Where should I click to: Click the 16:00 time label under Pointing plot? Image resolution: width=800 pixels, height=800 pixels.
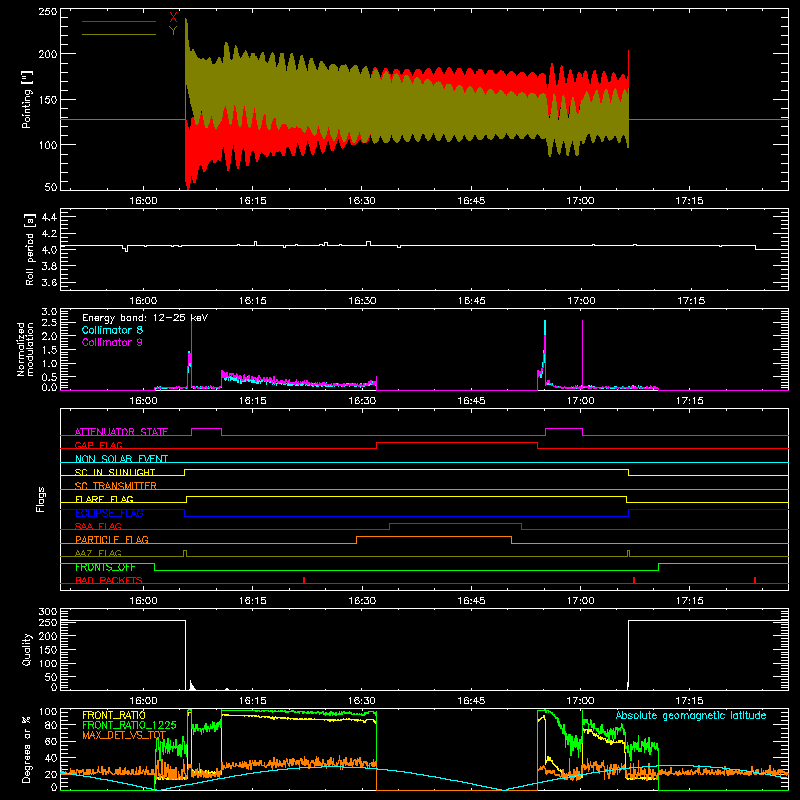(143, 201)
